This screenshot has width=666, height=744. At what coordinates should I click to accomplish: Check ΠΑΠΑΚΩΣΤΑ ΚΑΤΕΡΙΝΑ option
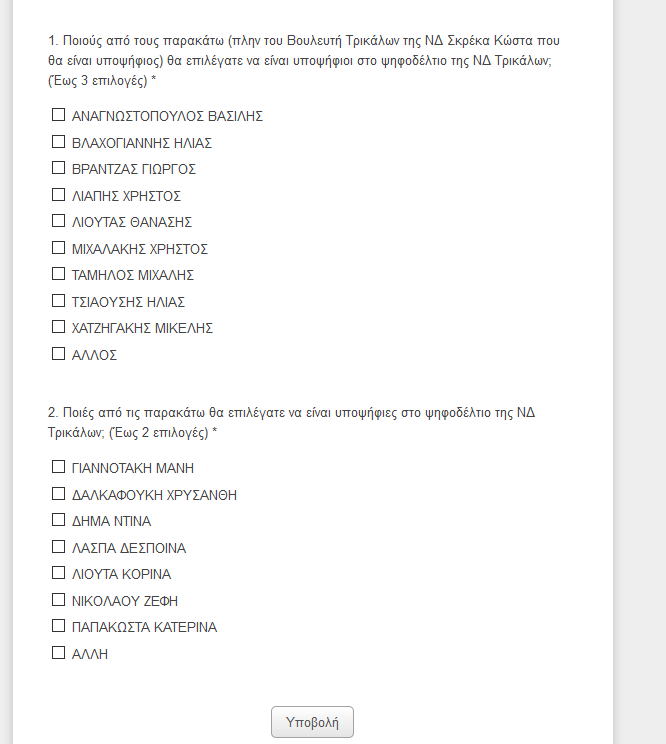click(x=58, y=627)
